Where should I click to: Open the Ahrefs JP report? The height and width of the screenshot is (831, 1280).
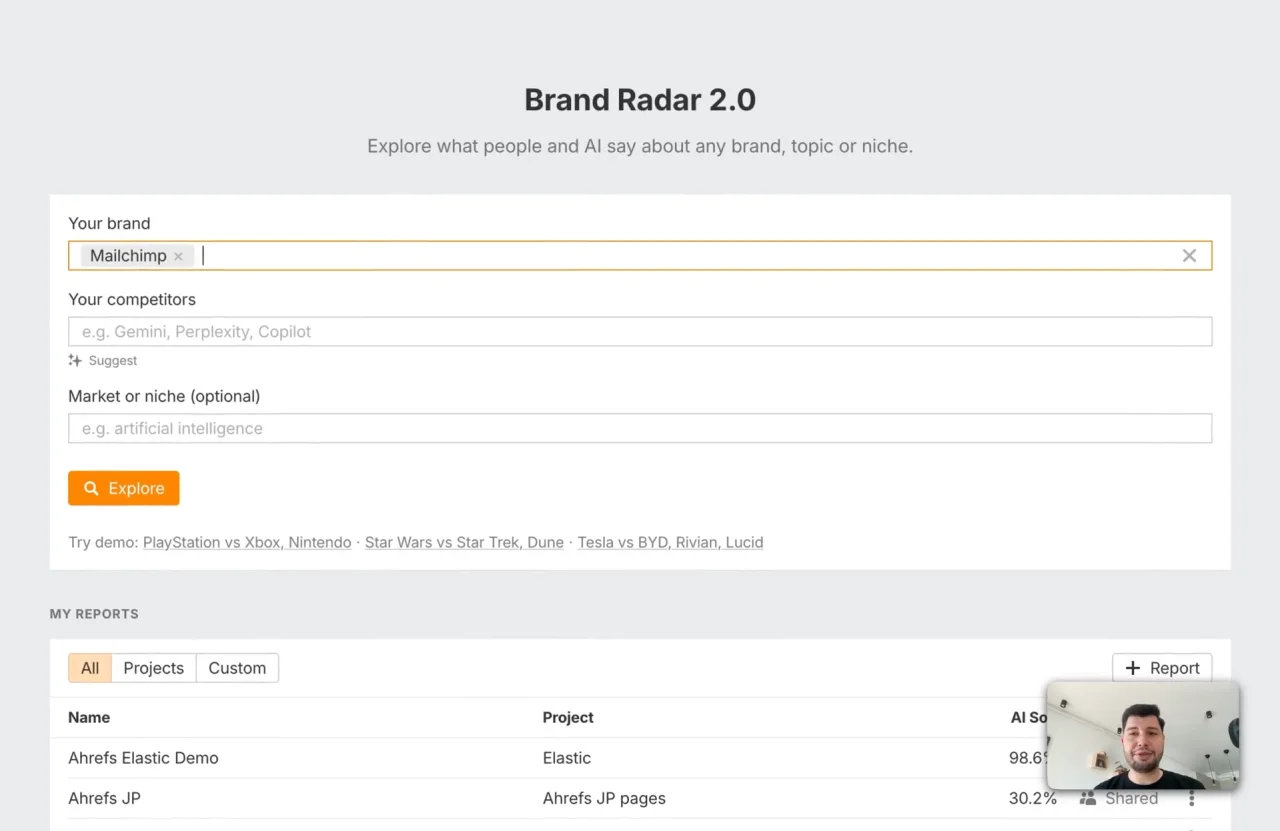(x=104, y=798)
